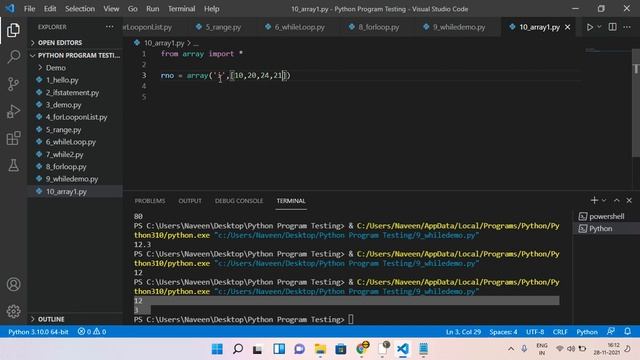Open the Manage gear settings
640x360 pixels.
13,311
